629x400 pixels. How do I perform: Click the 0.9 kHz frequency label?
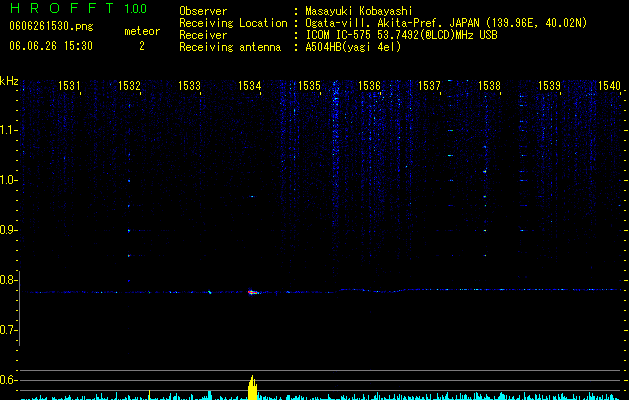(8, 230)
